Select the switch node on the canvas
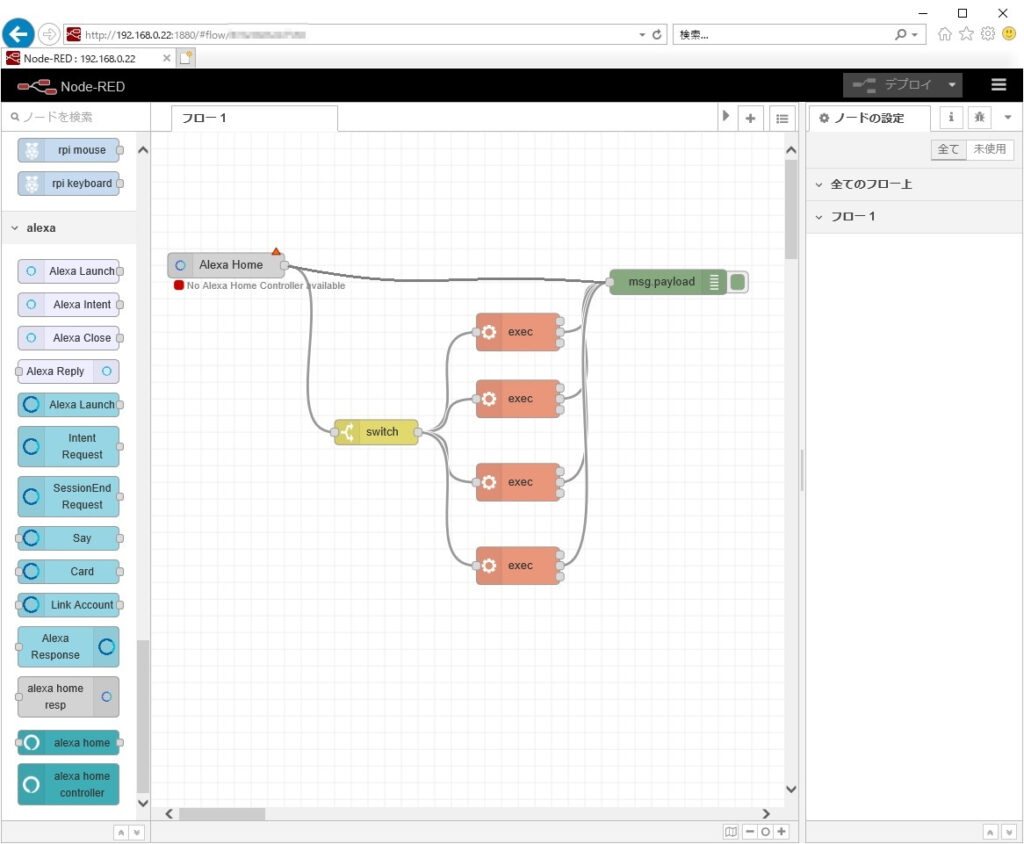The height and width of the screenshot is (844, 1024). (x=376, y=432)
